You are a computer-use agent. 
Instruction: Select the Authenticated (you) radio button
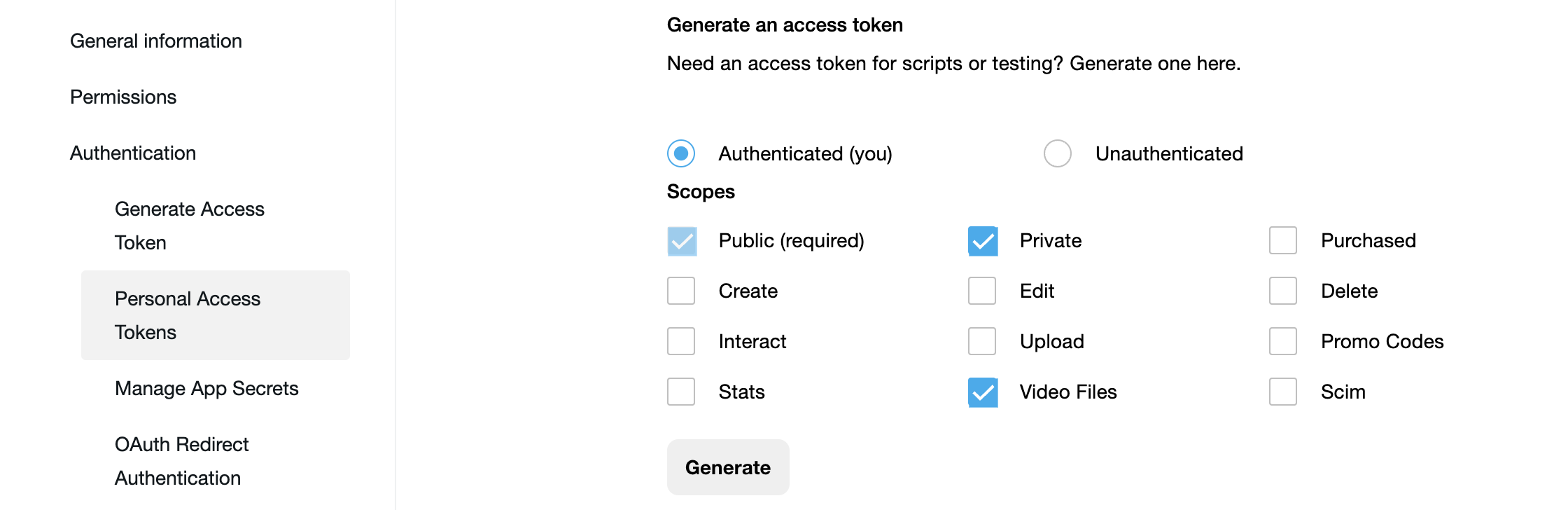pos(681,153)
